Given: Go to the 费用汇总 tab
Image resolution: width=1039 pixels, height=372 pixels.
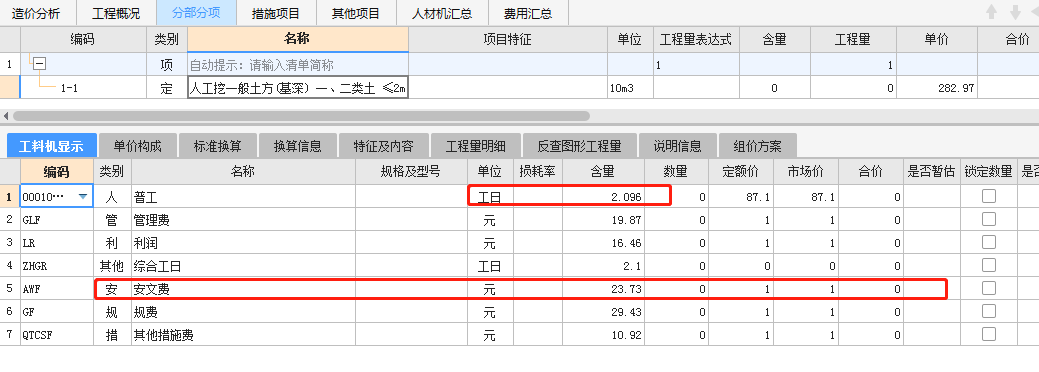Looking at the screenshot, I should 527,13.
